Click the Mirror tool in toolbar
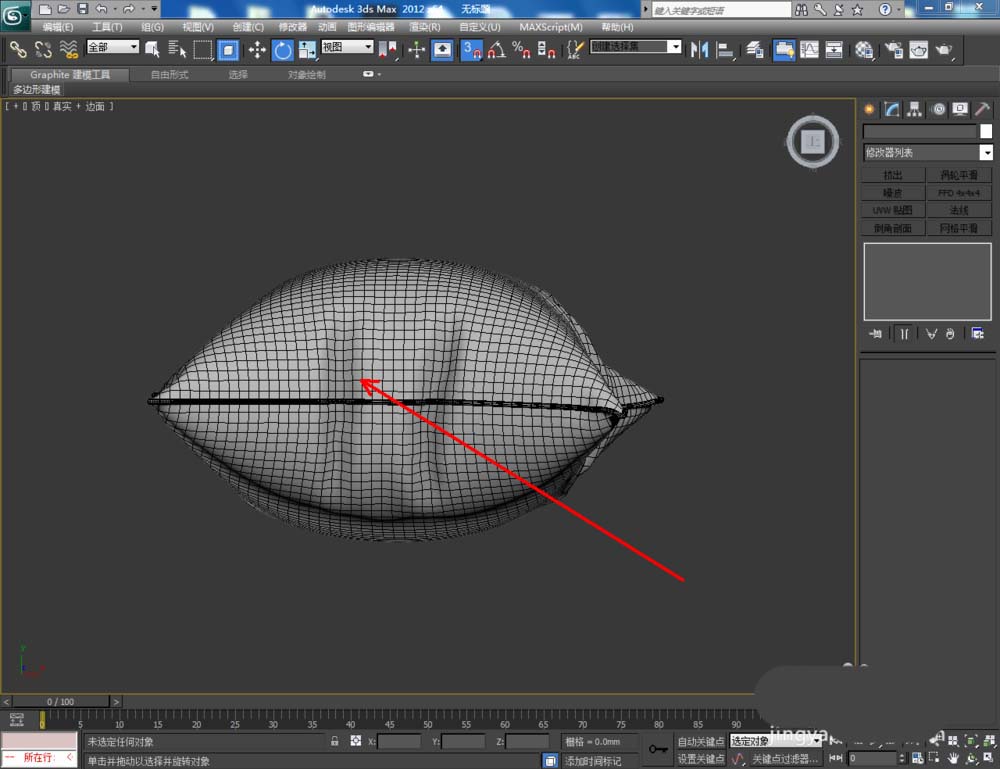The height and width of the screenshot is (769, 1000). (x=699, y=49)
